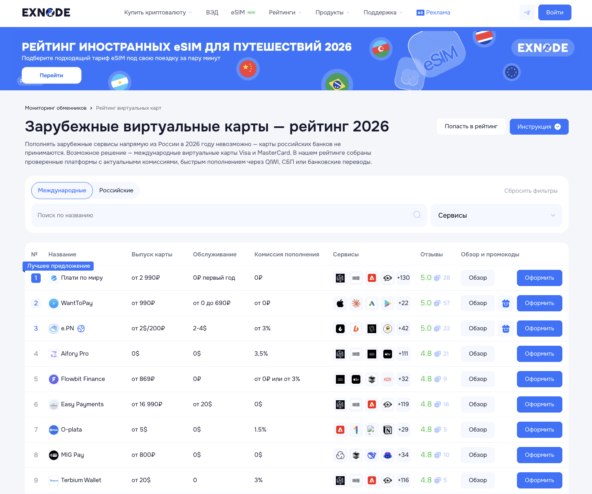Click the Terbium Wallet logo icon

54,480
